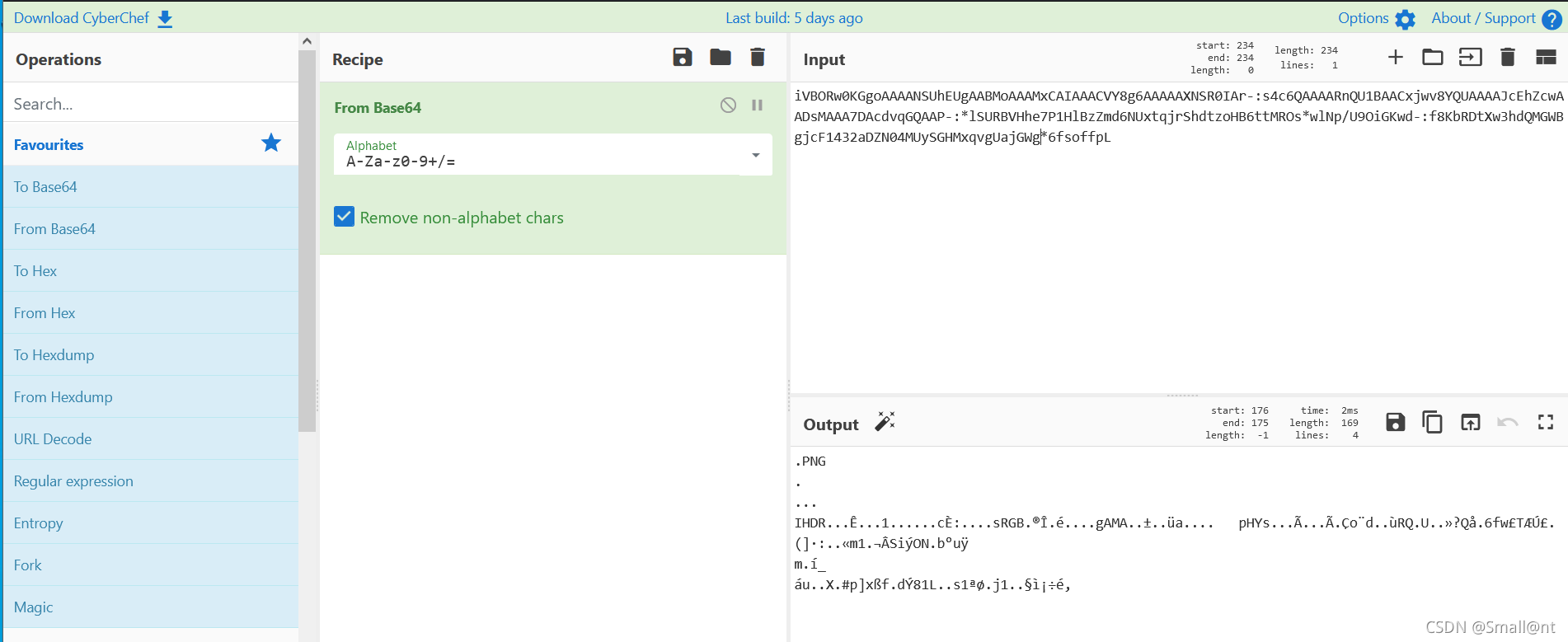Select the Fork operation
Viewport: 1568px width, 642px height.
click(x=151, y=565)
